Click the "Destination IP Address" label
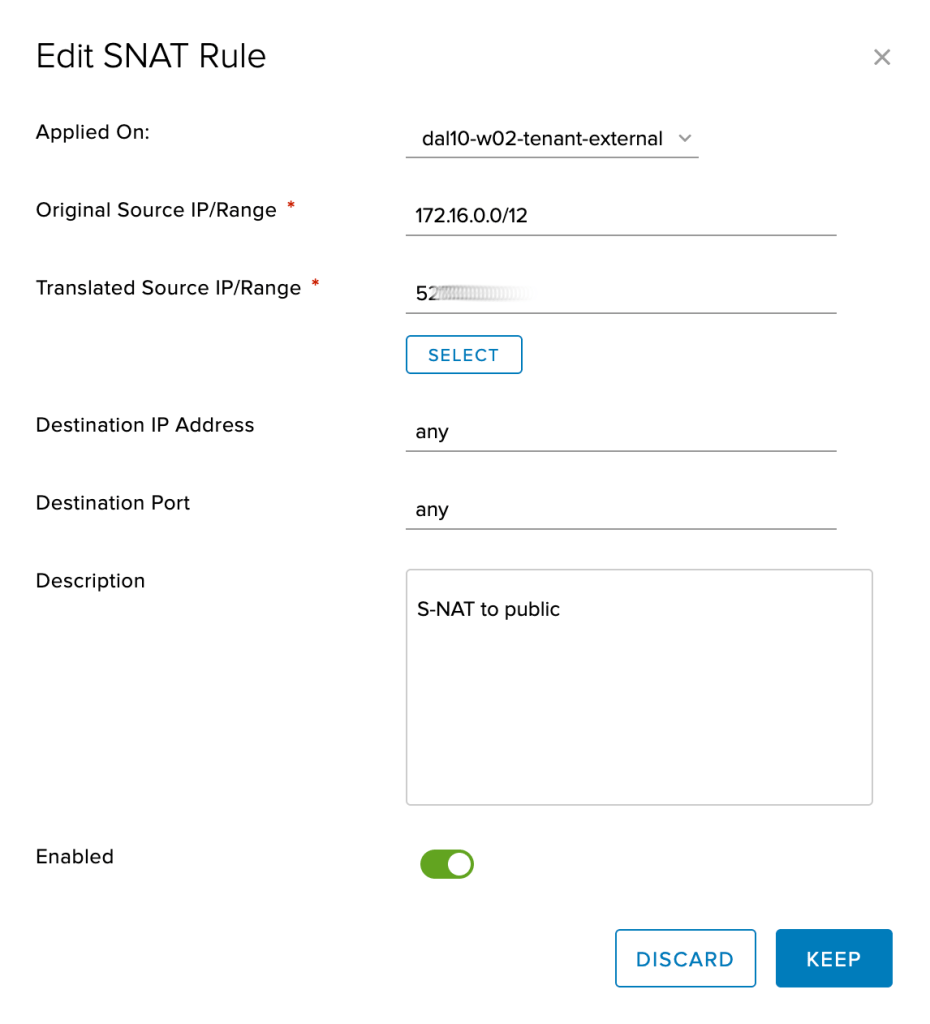Viewport: 930px width, 1024px height. point(145,425)
